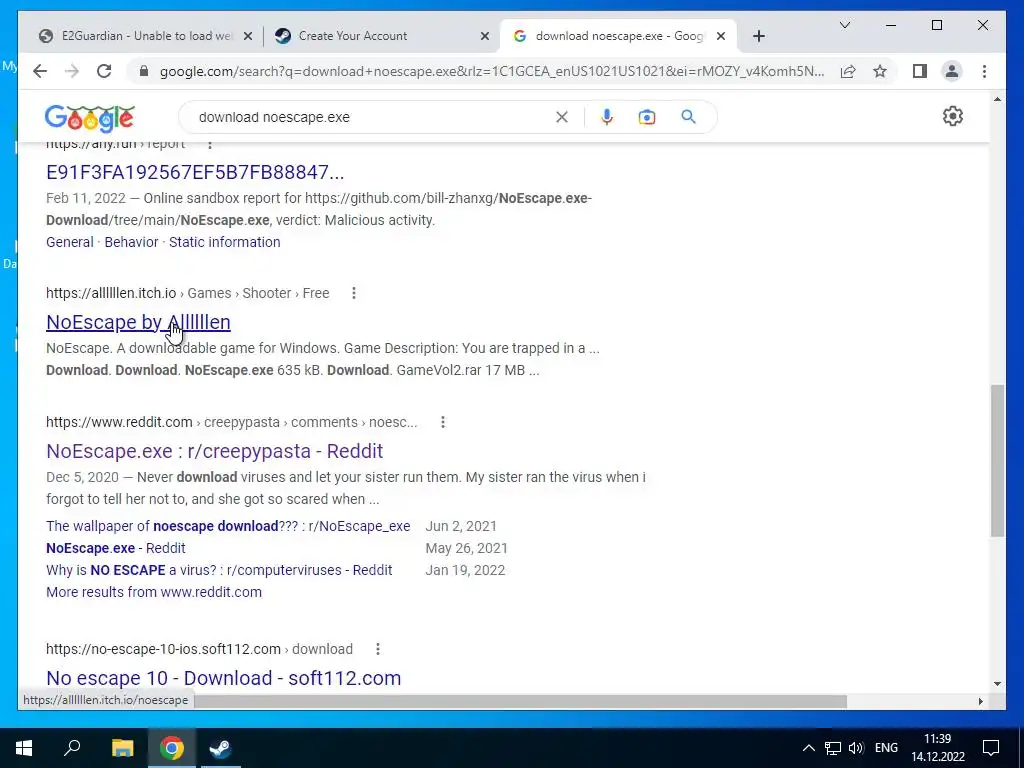Image resolution: width=1024 pixels, height=768 pixels.
Task: Click the horizontal scrollbar at page bottom
Action: pyautogui.click(x=520, y=701)
